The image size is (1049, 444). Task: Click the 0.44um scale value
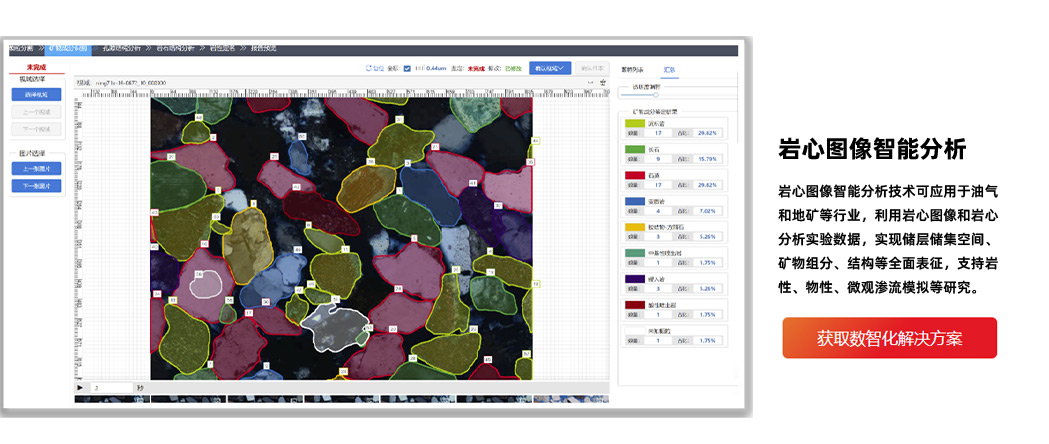click(x=436, y=68)
